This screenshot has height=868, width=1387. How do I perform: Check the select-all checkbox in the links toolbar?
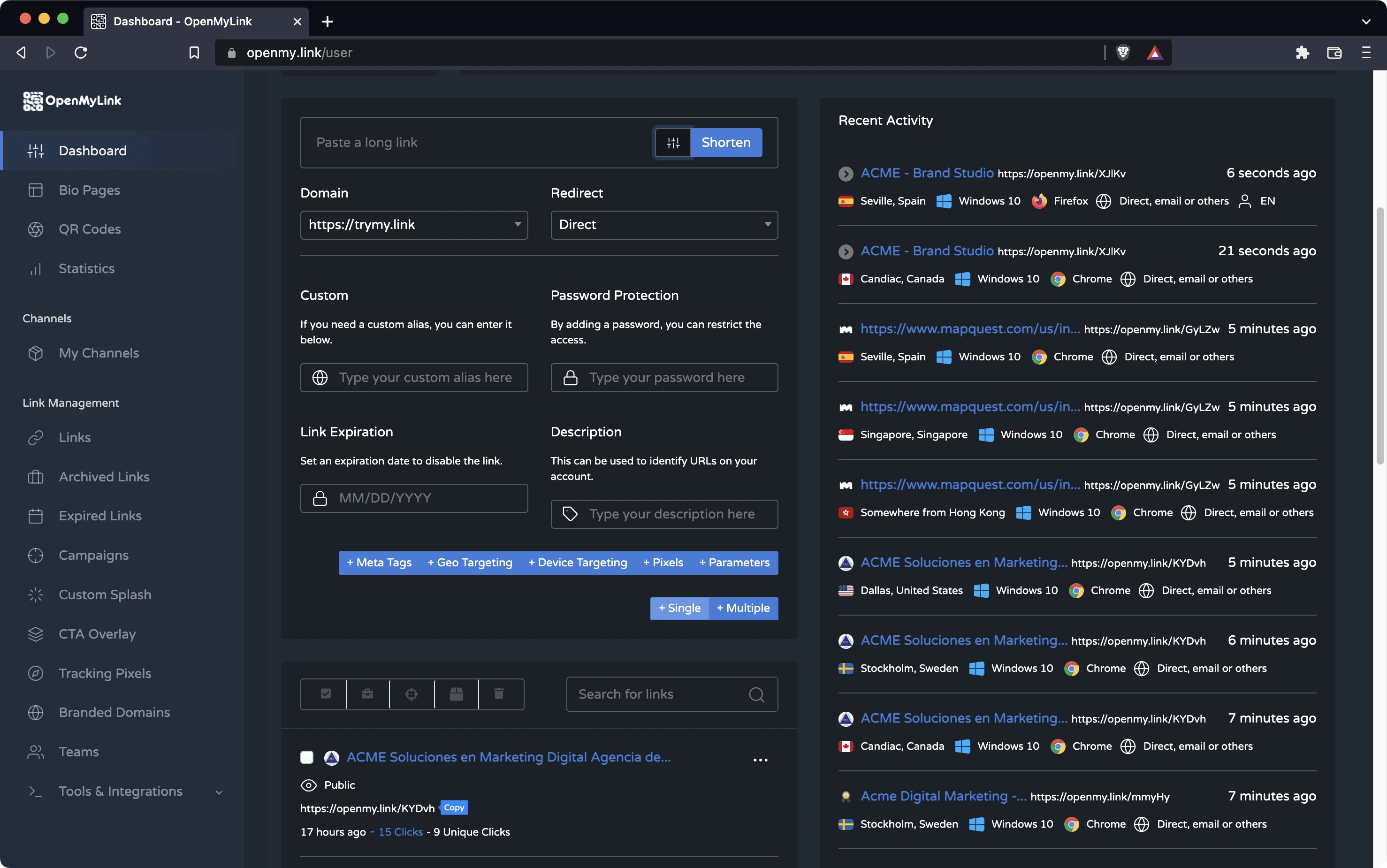[x=325, y=693]
